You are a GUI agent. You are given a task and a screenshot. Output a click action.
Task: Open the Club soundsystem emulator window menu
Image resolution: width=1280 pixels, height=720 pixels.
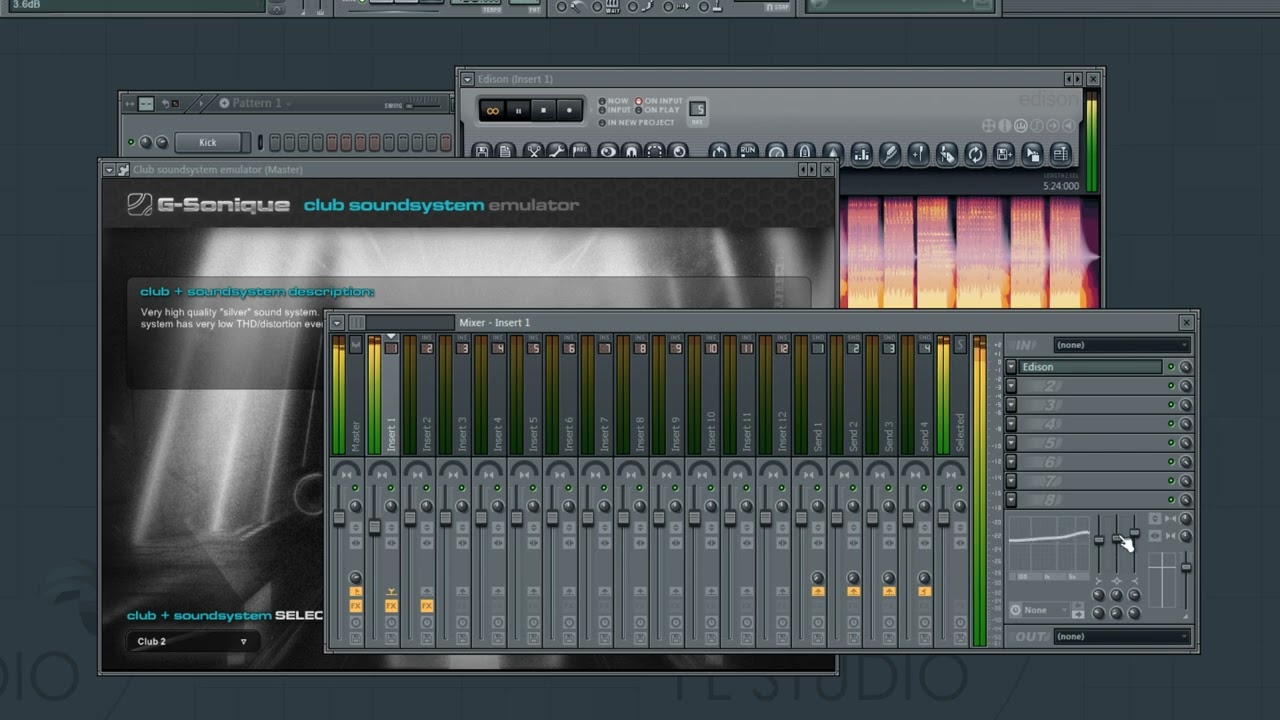109,170
